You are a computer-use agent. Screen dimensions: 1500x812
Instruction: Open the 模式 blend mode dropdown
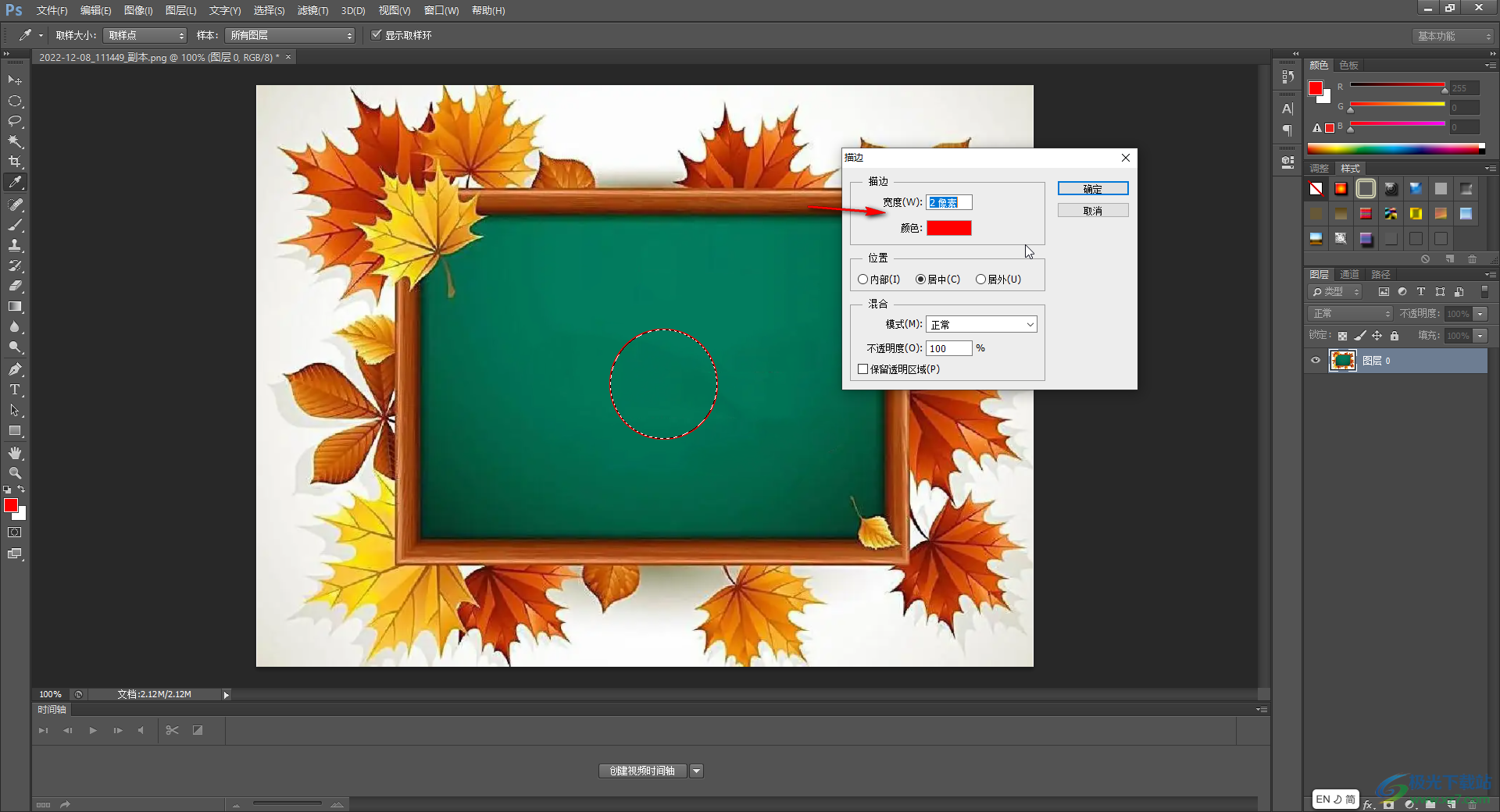click(x=982, y=325)
